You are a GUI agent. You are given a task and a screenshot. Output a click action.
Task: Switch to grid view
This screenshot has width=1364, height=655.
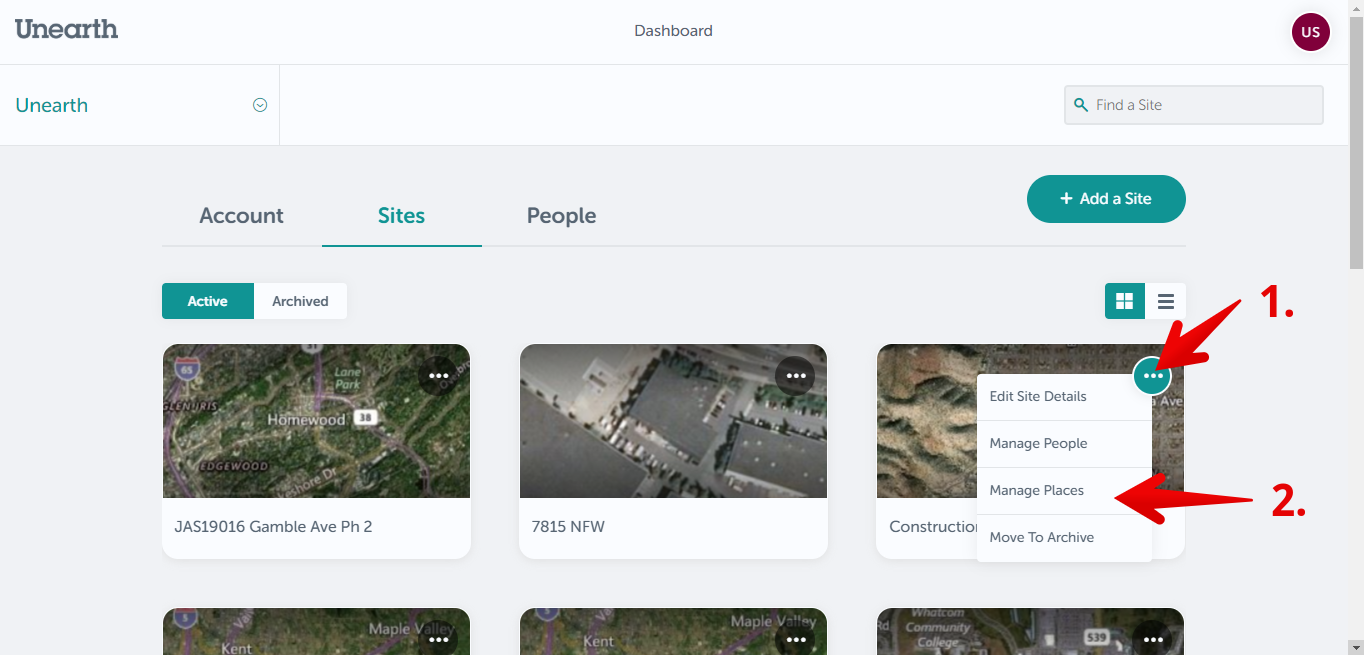pyautogui.click(x=1125, y=301)
